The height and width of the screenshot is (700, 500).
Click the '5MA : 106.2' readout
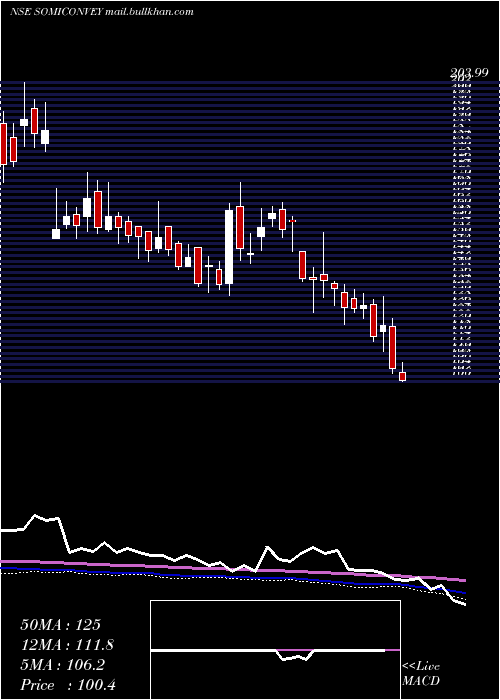tap(62, 665)
